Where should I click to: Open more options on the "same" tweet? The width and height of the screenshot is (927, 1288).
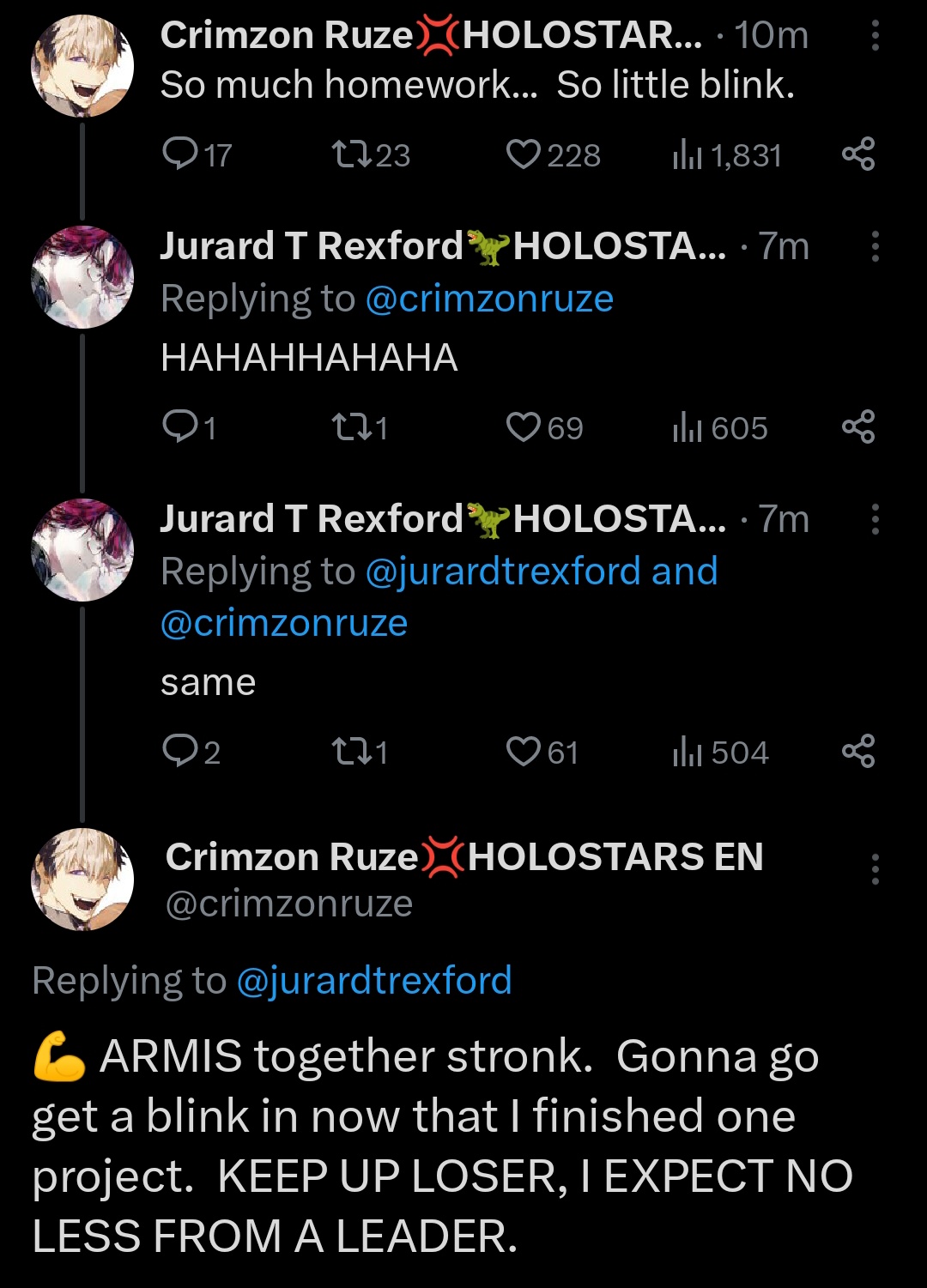tap(875, 519)
